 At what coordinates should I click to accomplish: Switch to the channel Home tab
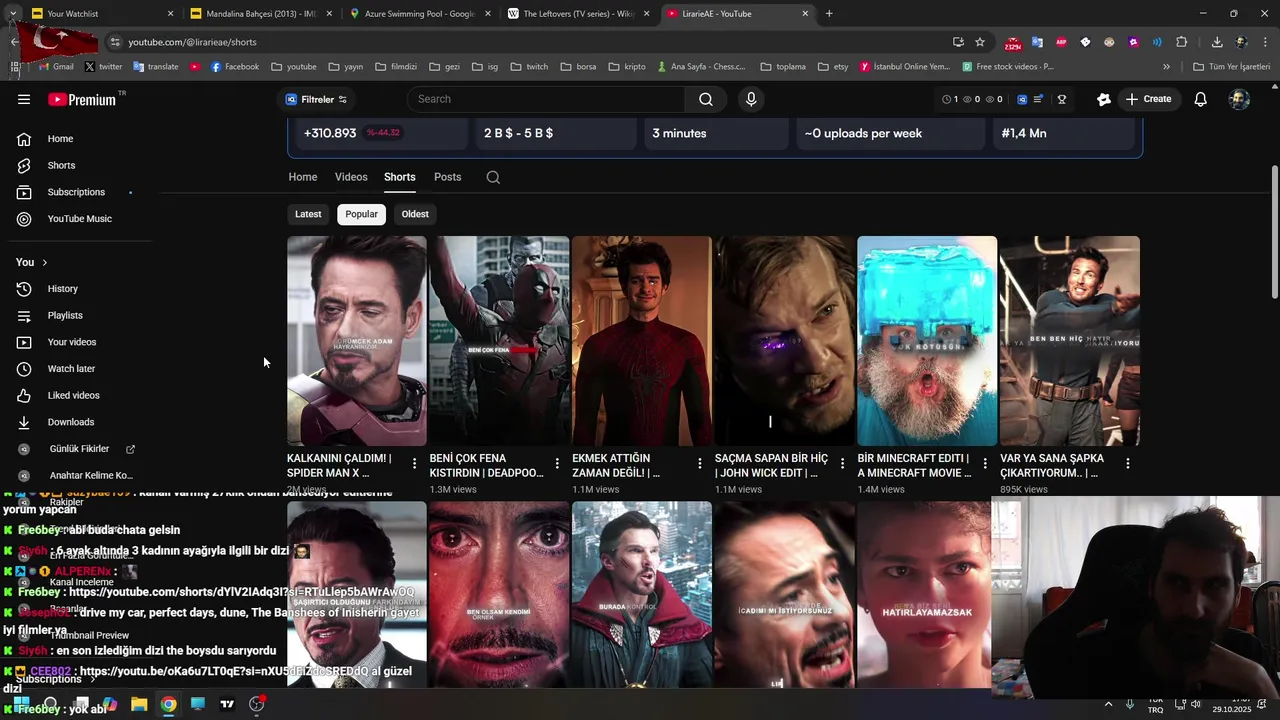(303, 177)
